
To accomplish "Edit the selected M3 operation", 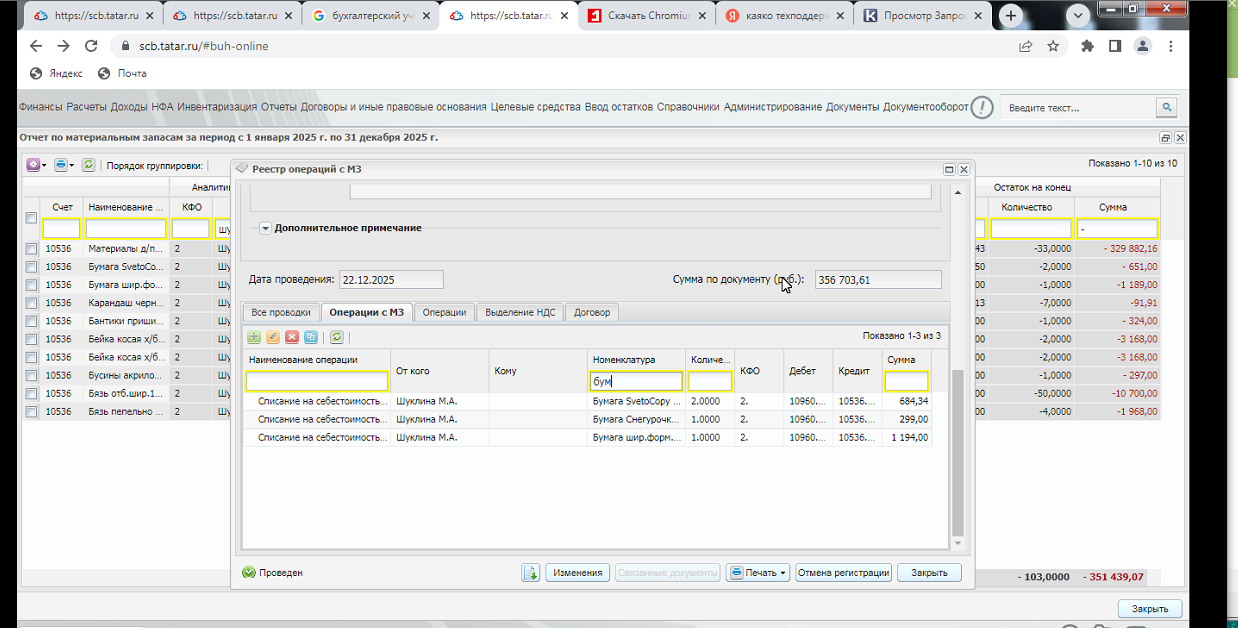I will point(273,337).
